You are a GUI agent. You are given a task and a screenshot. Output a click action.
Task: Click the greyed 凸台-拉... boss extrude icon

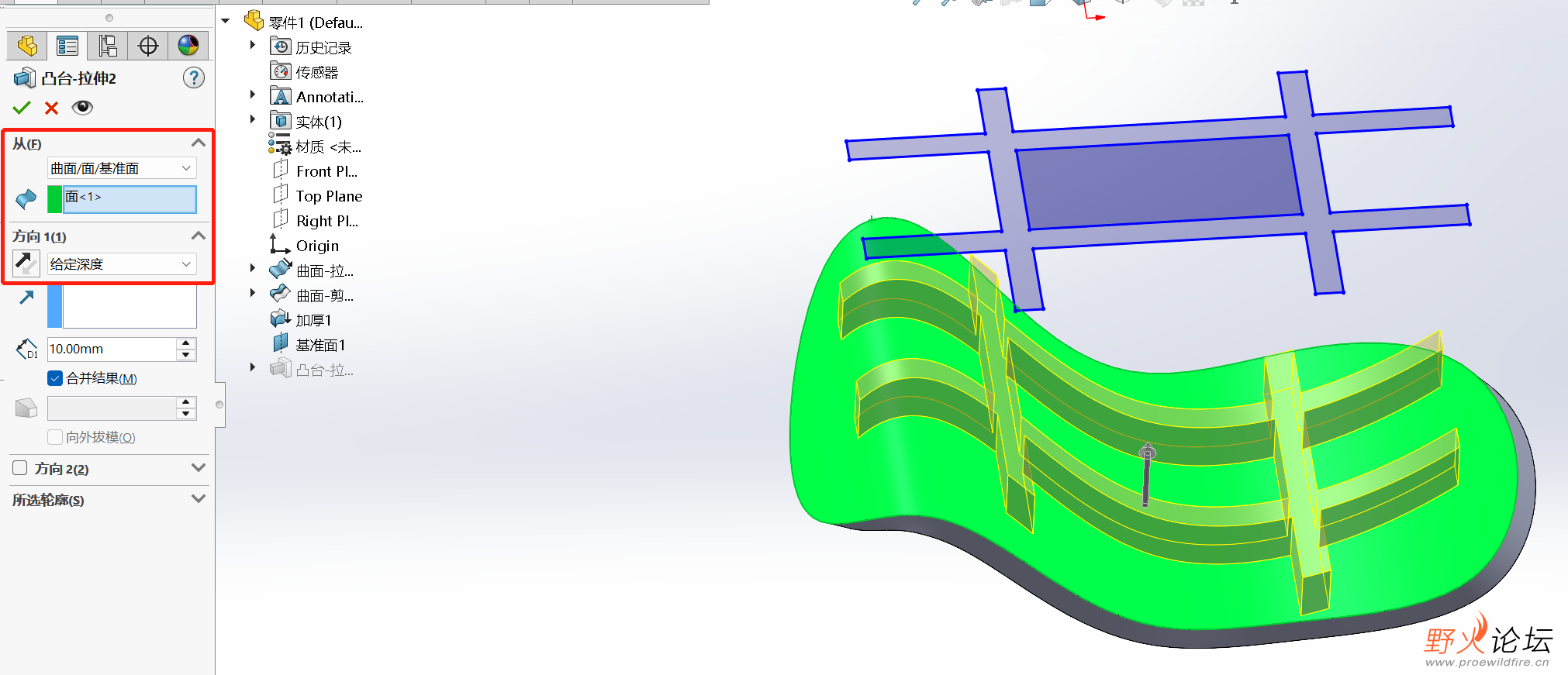280,368
